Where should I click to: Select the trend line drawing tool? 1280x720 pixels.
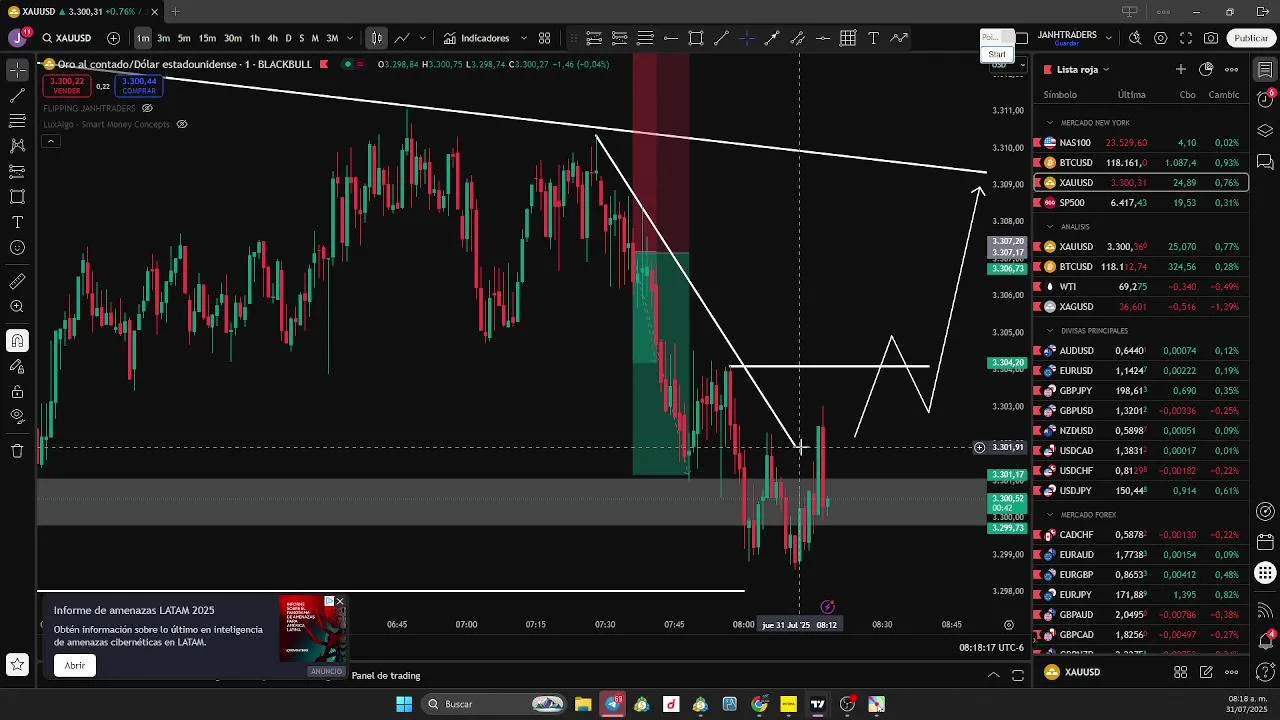(17, 96)
